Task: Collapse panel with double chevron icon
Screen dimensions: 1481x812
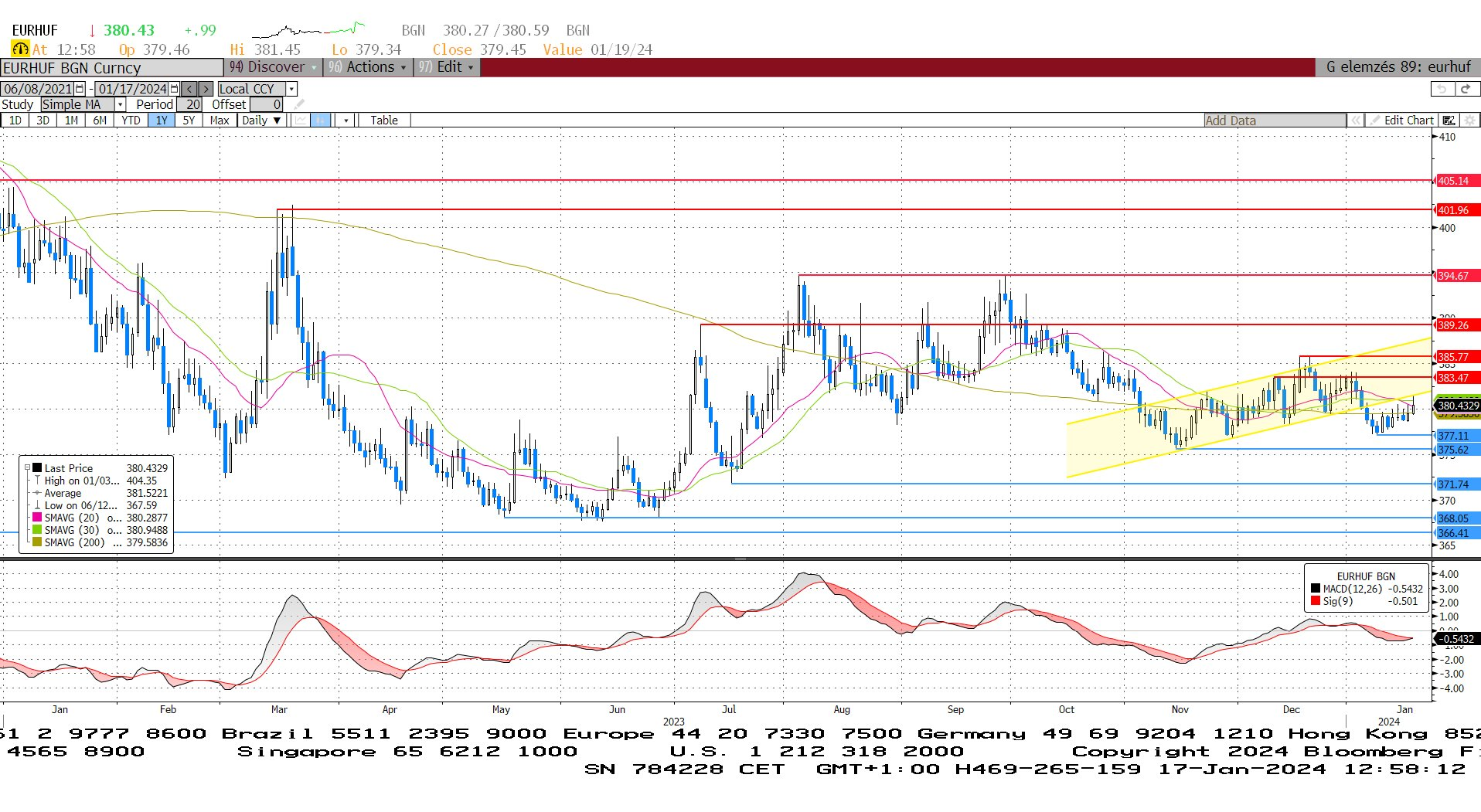Action: coord(1354,121)
